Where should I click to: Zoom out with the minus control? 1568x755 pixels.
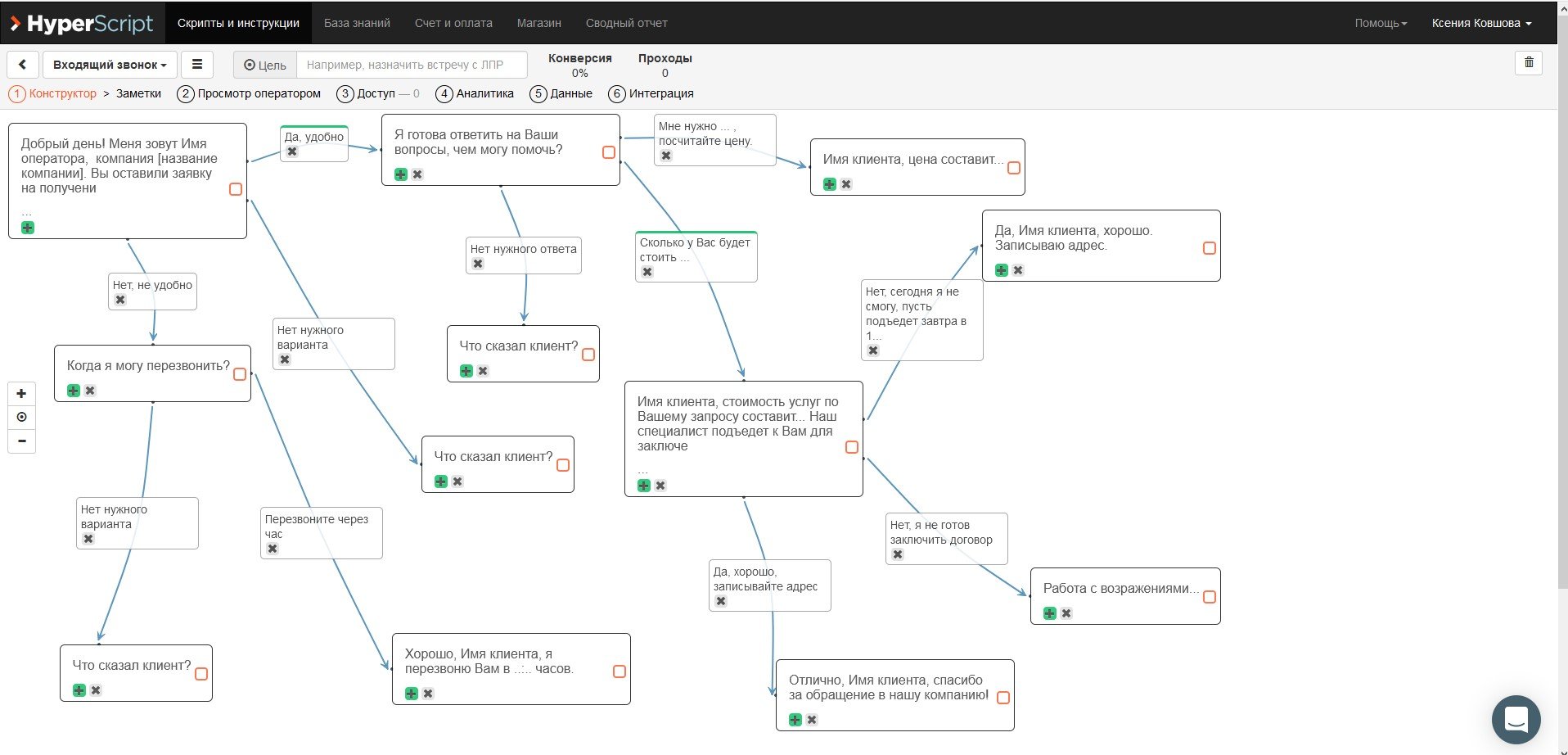tap(21, 441)
